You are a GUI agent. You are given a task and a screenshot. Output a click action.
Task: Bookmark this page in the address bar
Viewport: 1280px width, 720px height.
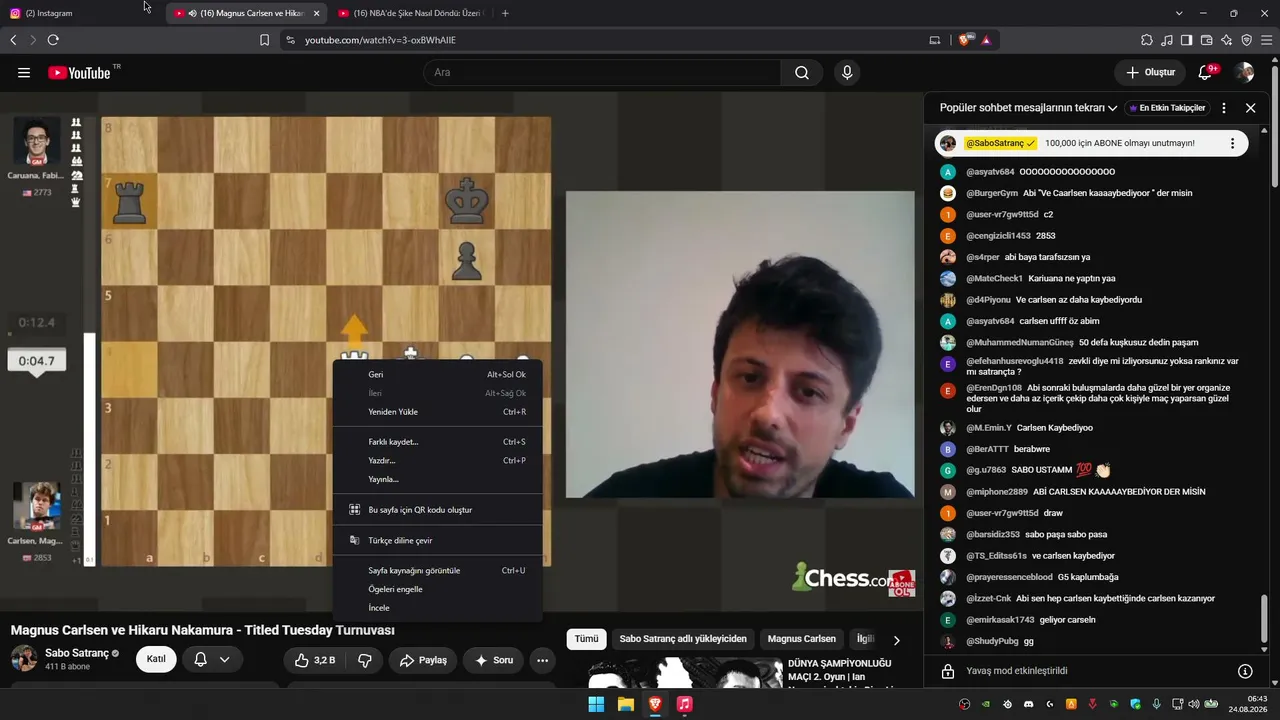tap(264, 40)
